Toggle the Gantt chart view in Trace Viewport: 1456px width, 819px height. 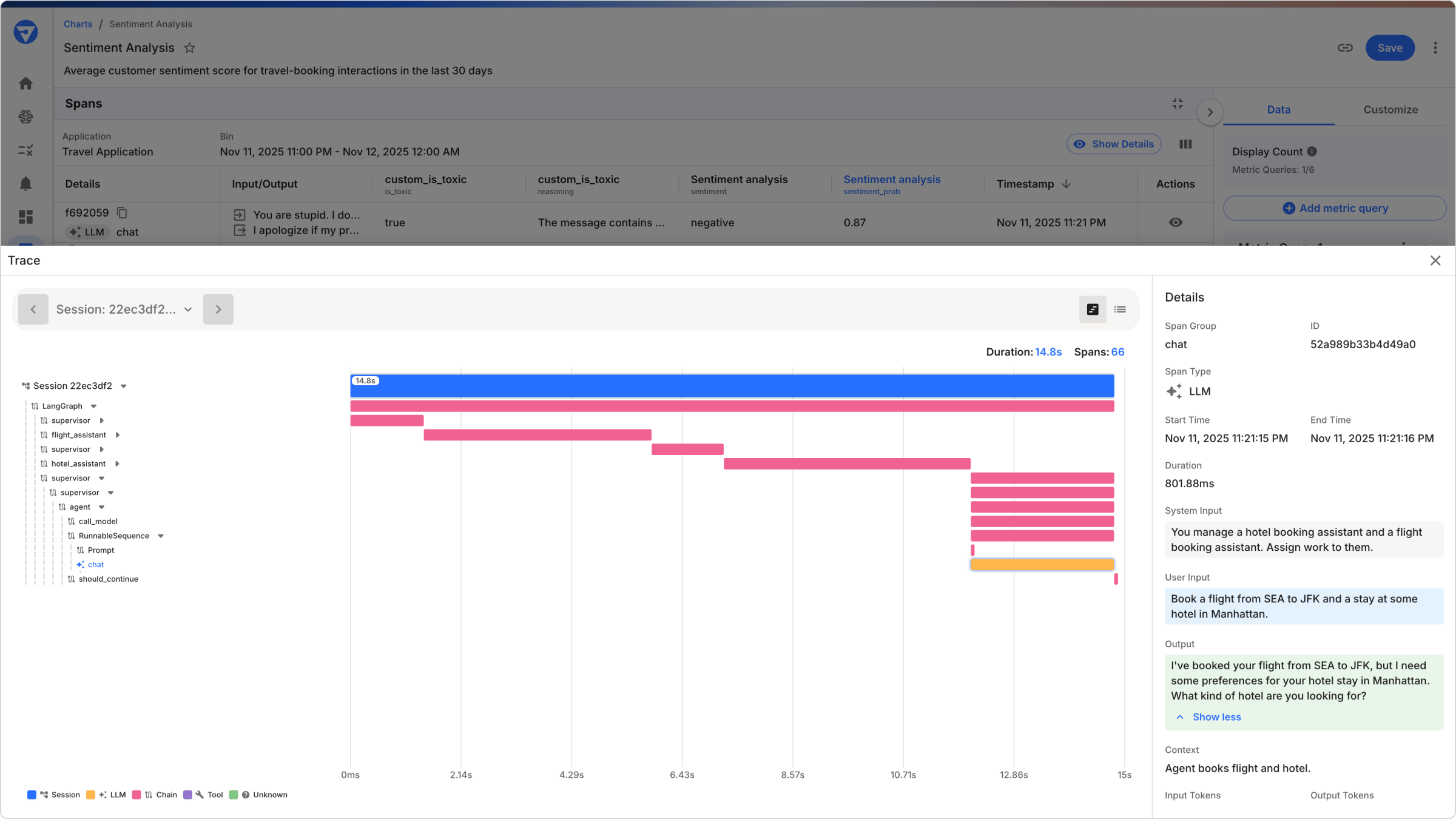coord(1093,309)
